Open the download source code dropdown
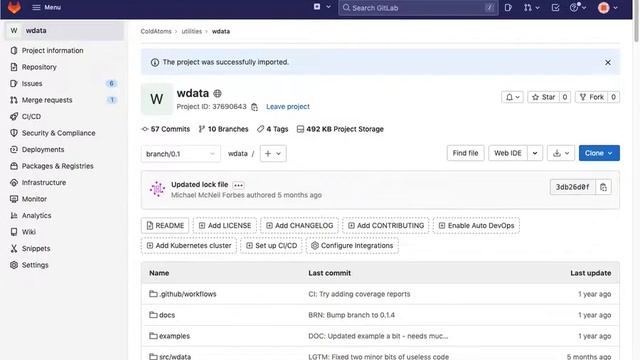This screenshot has width=640, height=360. pyautogui.click(x=561, y=153)
